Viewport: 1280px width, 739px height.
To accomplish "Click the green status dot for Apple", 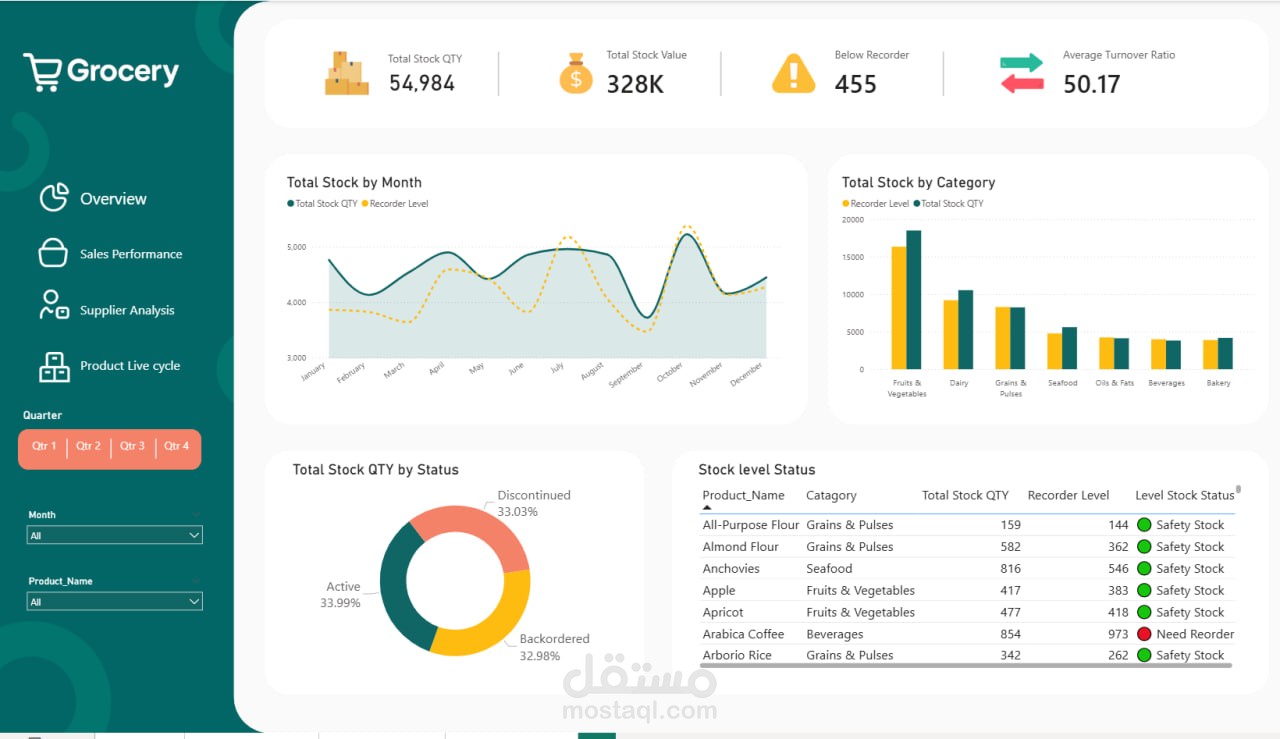I will tap(1144, 591).
